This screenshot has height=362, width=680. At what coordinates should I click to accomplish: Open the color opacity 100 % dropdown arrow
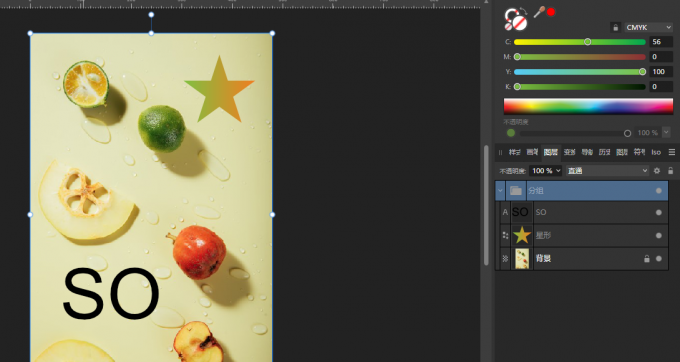(x=667, y=132)
